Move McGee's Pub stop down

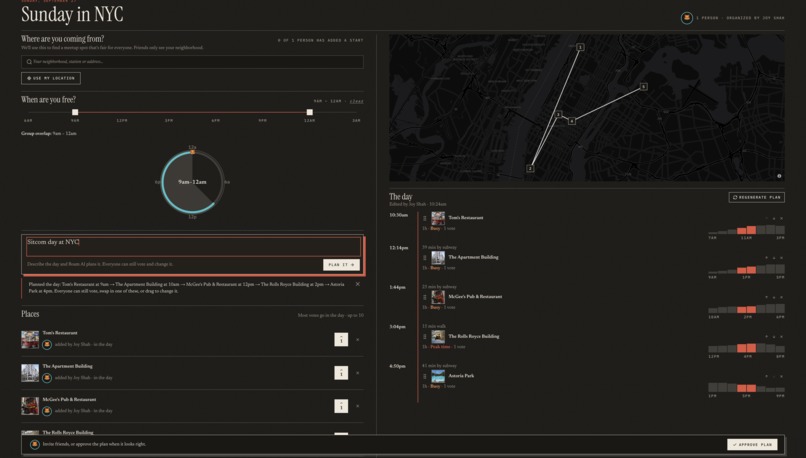click(774, 297)
